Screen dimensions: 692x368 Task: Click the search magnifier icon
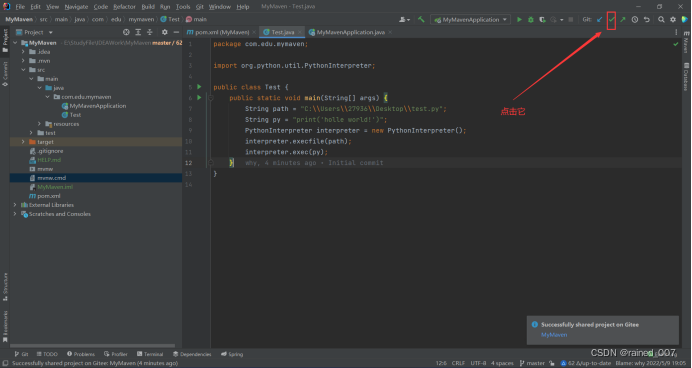point(661,19)
